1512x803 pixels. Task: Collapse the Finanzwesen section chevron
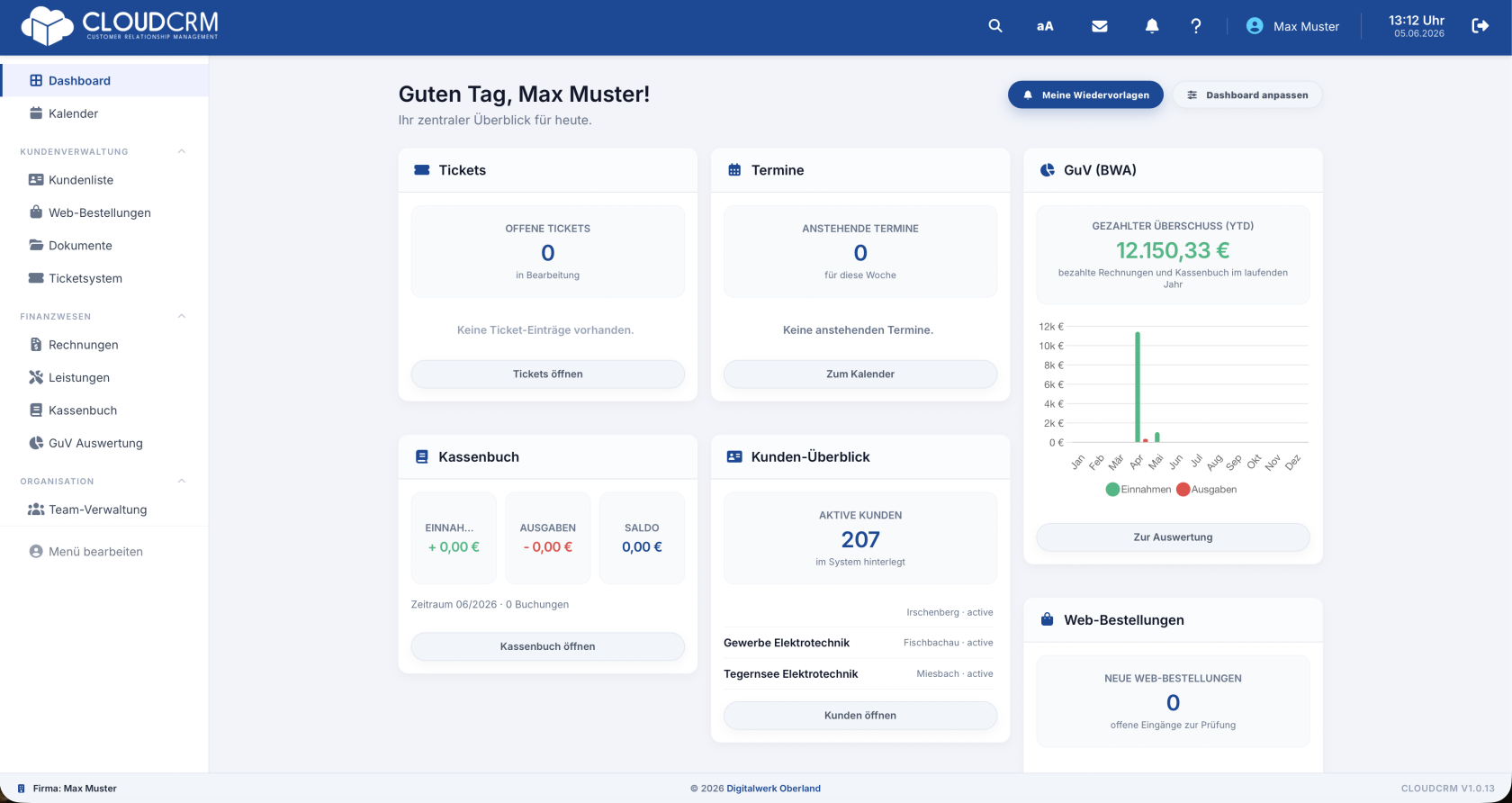coord(182,316)
